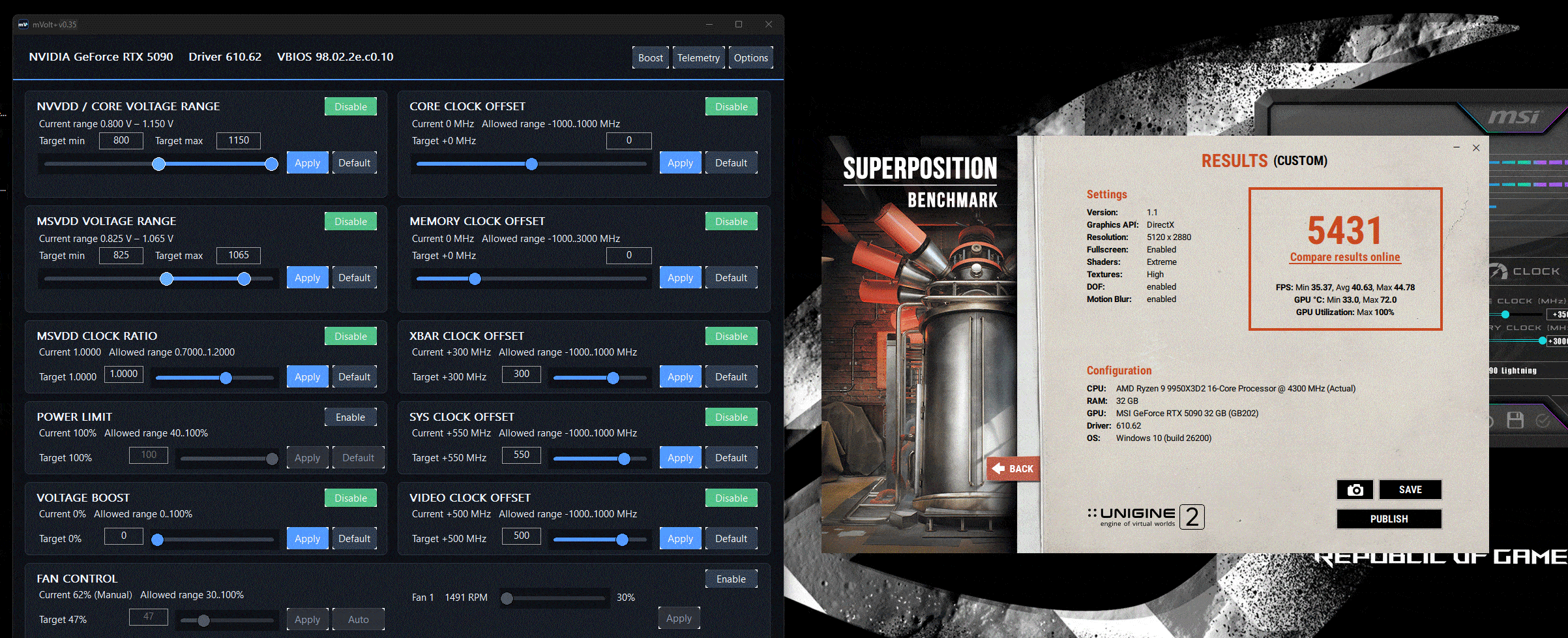The image size is (1568, 638).
Task: Click the Driver 610.62 text in mVolt header
Action: [225, 57]
